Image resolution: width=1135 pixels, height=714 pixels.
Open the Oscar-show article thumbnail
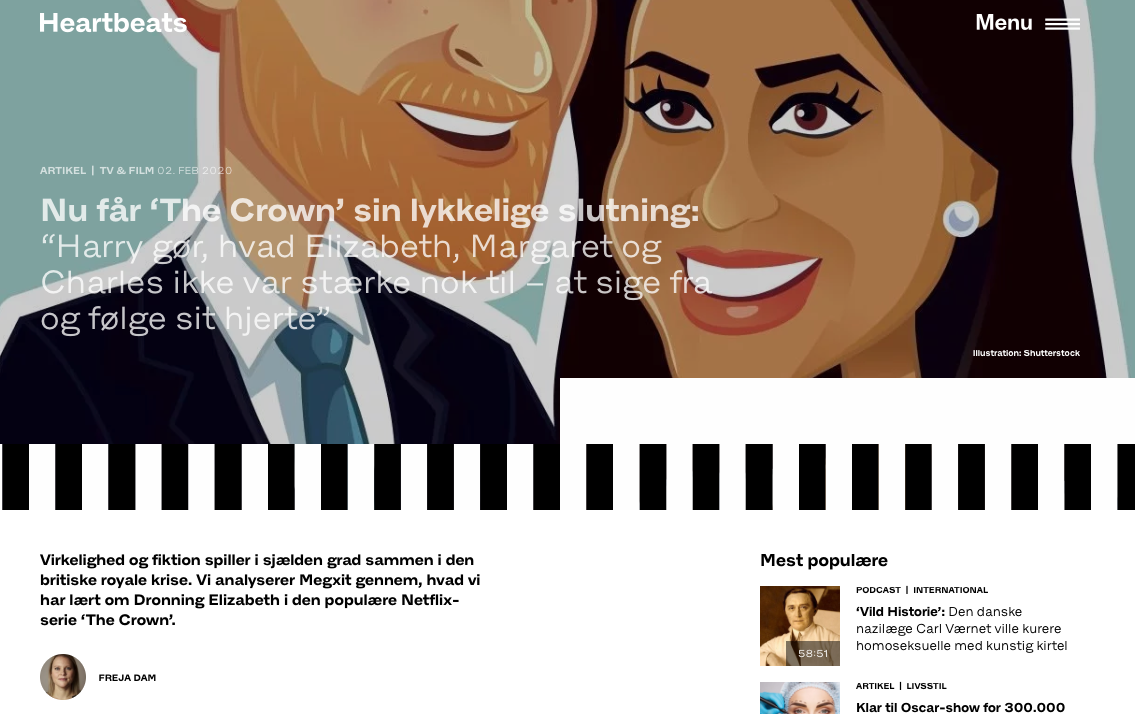pyautogui.click(x=800, y=698)
